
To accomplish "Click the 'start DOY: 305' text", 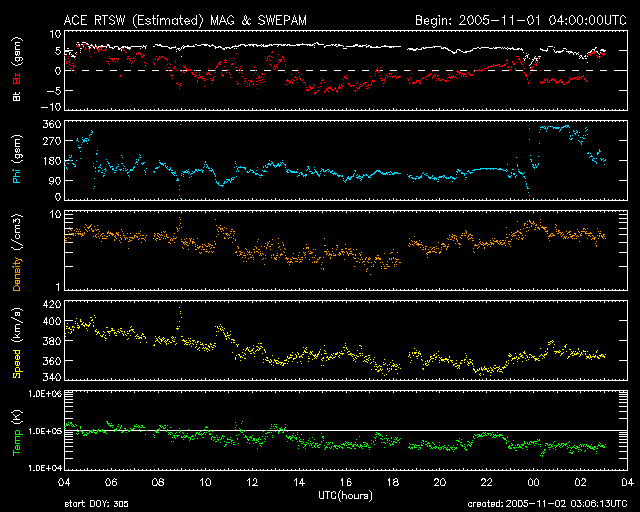I will [96, 504].
